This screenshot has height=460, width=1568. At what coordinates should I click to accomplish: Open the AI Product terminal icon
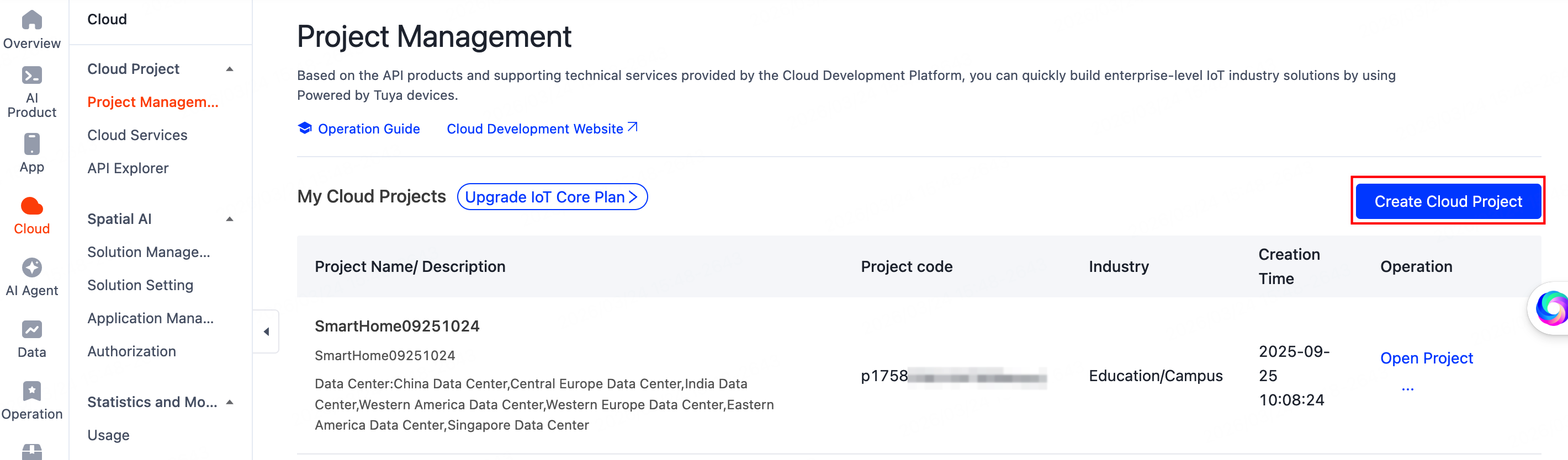click(31, 75)
